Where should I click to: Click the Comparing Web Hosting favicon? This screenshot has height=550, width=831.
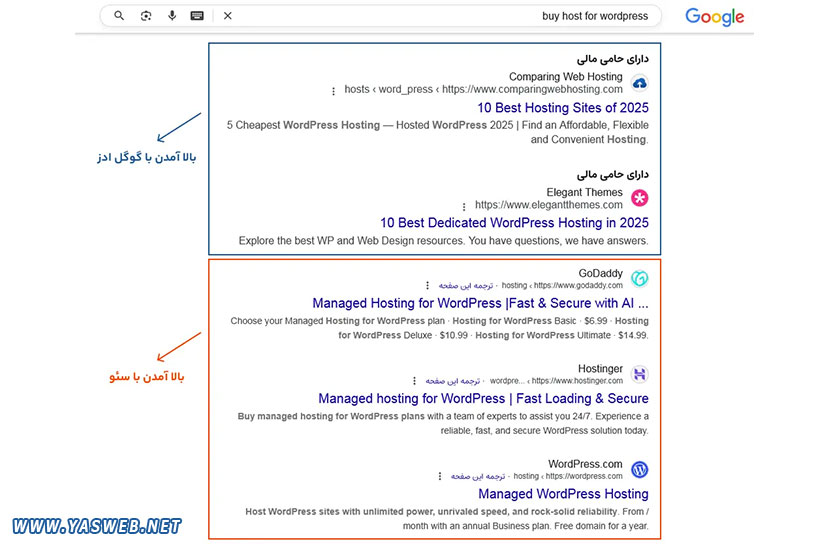(640, 83)
